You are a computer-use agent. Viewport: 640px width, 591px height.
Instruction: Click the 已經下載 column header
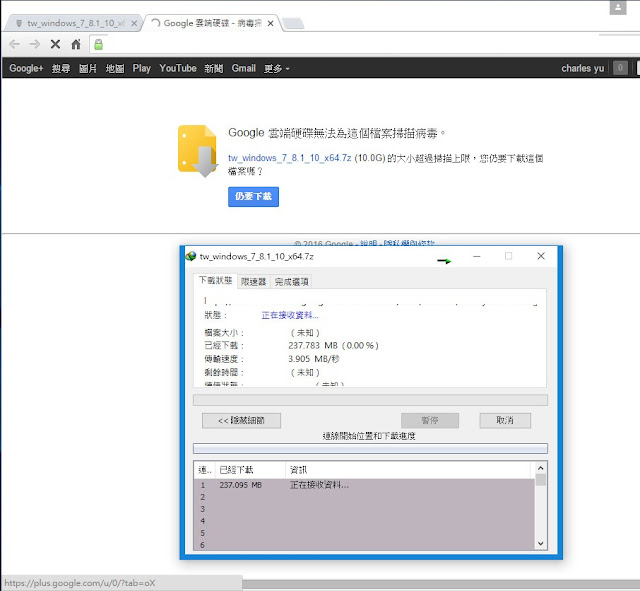click(x=251, y=470)
